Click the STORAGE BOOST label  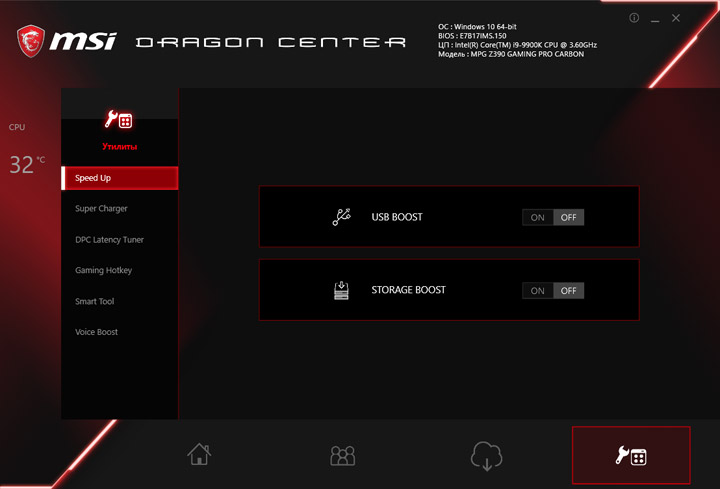(x=408, y=290)
